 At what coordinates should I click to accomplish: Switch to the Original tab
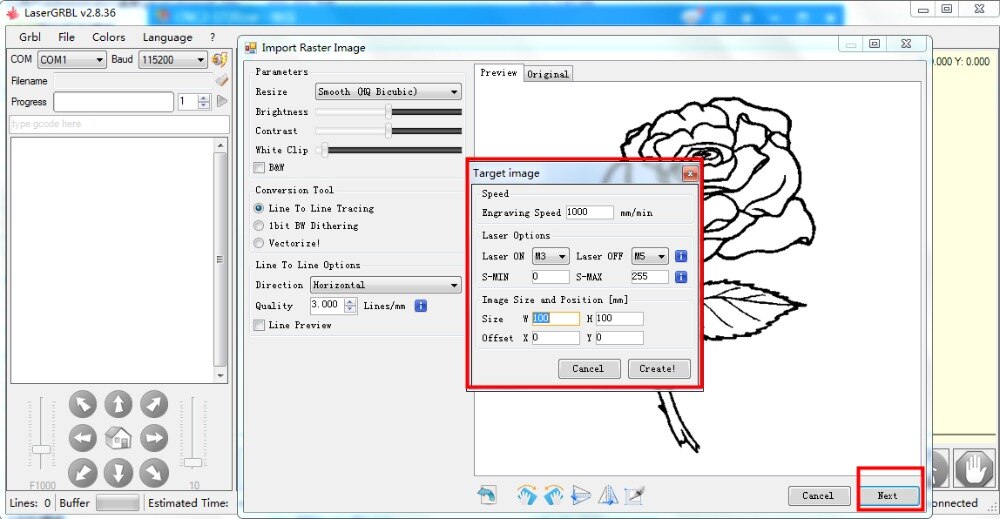[x=547, y=74]
